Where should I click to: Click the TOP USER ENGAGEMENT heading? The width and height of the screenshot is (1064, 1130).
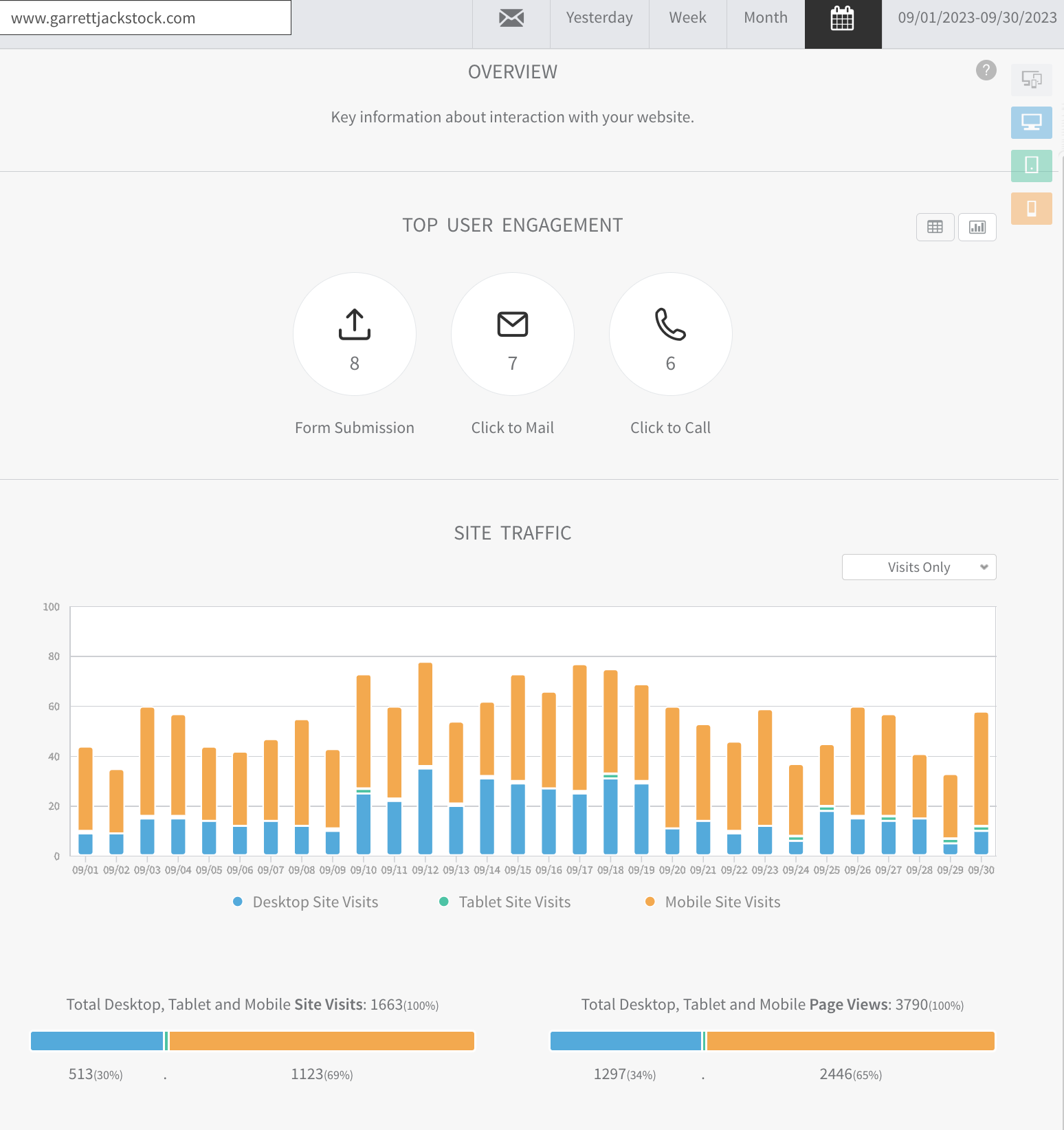[513, 225]
